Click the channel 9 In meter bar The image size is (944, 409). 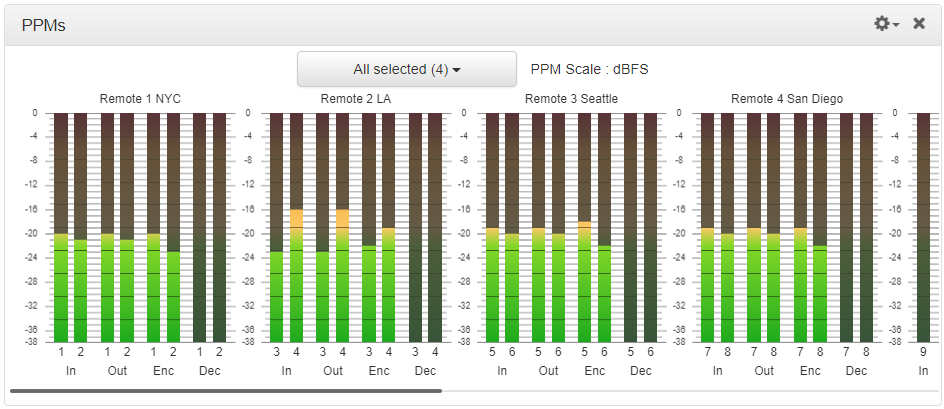click(924, 227)
